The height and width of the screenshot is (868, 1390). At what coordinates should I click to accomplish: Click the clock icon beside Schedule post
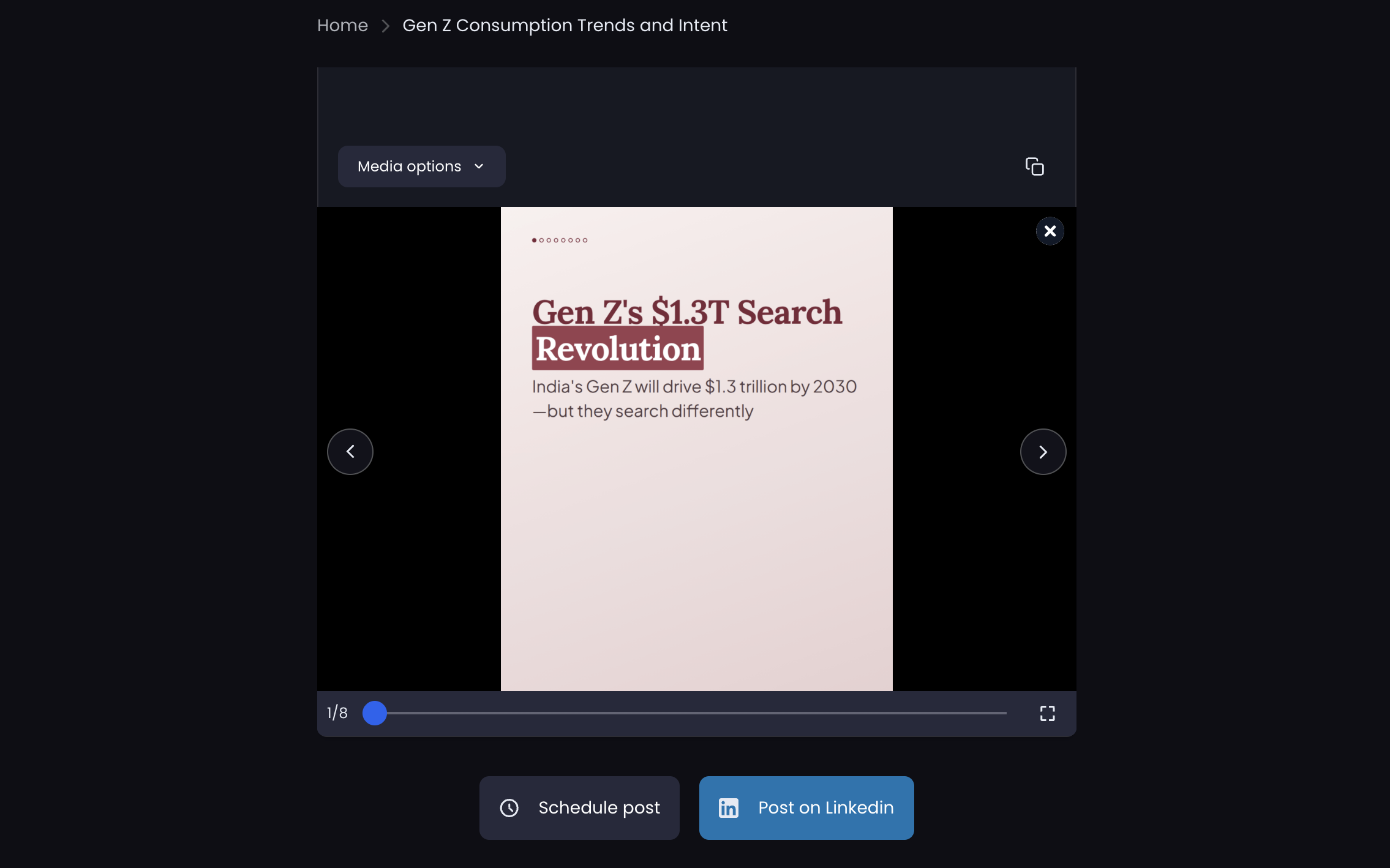(509, 808)
